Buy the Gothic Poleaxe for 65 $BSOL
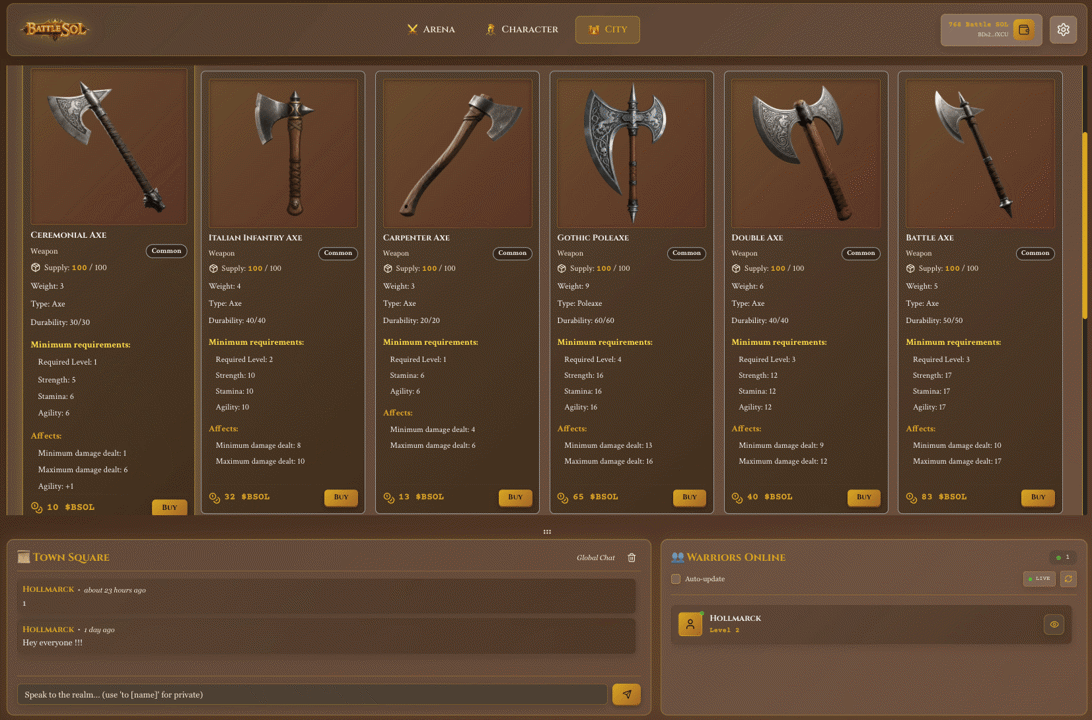 (689, 497)
